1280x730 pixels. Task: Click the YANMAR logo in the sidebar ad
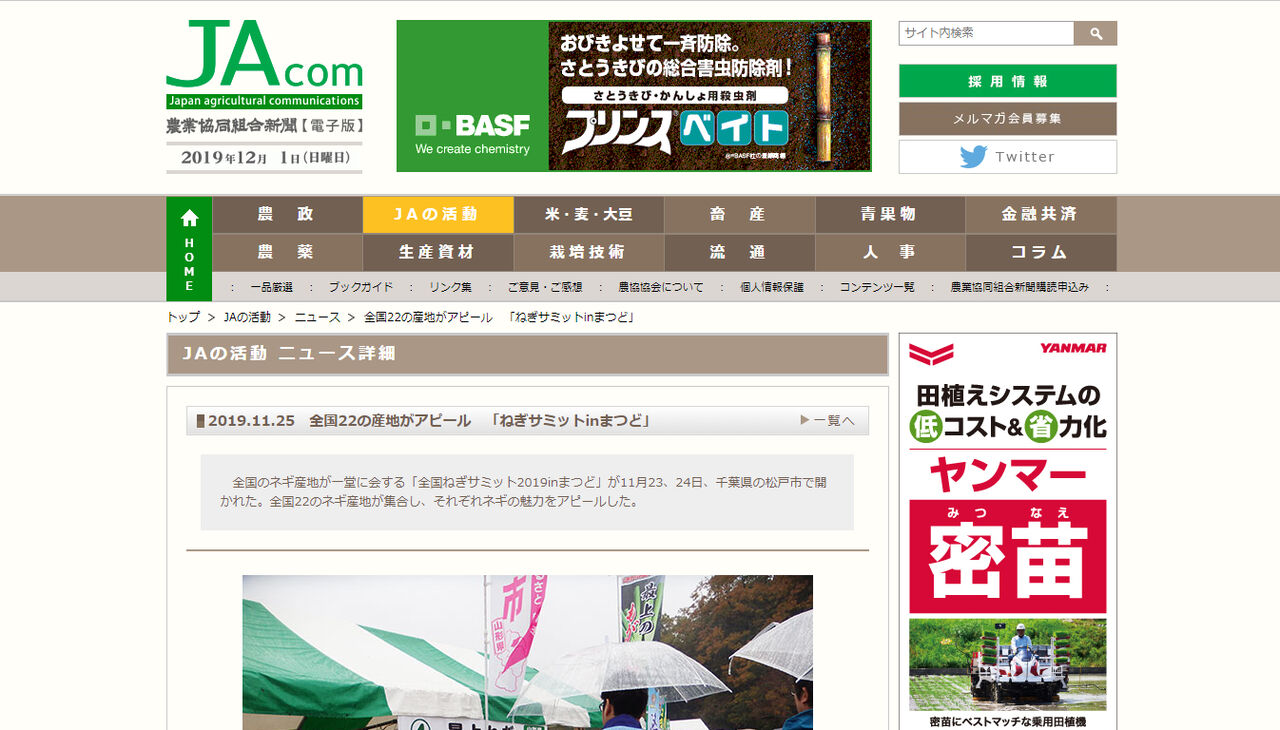[x=1073, y=348]
